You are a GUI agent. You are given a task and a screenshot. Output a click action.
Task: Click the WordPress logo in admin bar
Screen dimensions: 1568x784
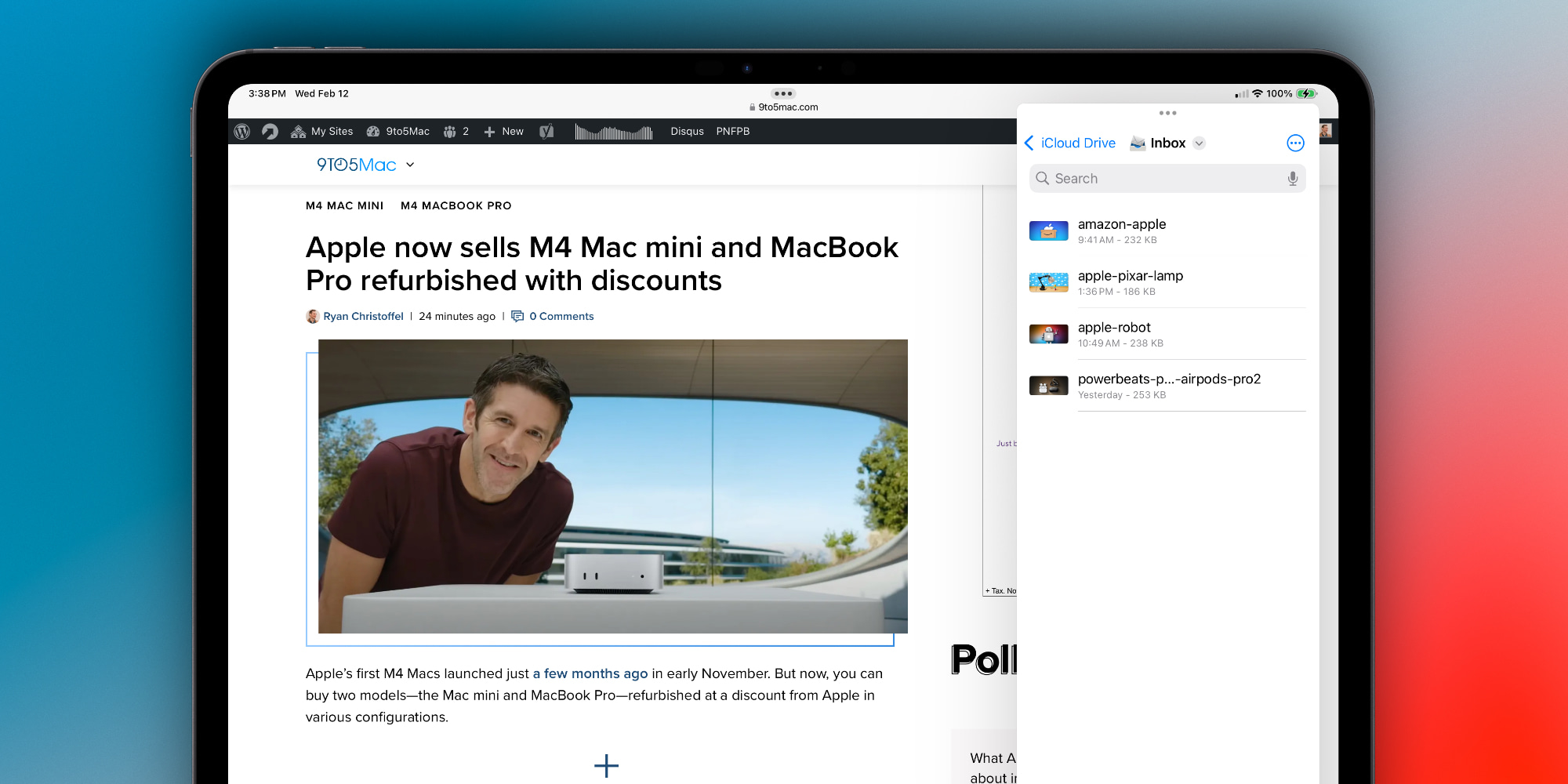click(x=241, y=131)
